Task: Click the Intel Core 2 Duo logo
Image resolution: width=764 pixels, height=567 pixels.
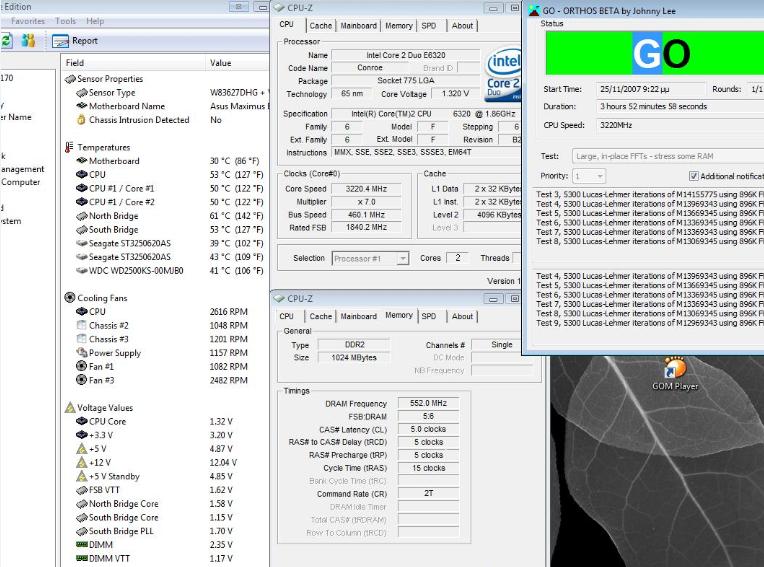Action: 503,75
